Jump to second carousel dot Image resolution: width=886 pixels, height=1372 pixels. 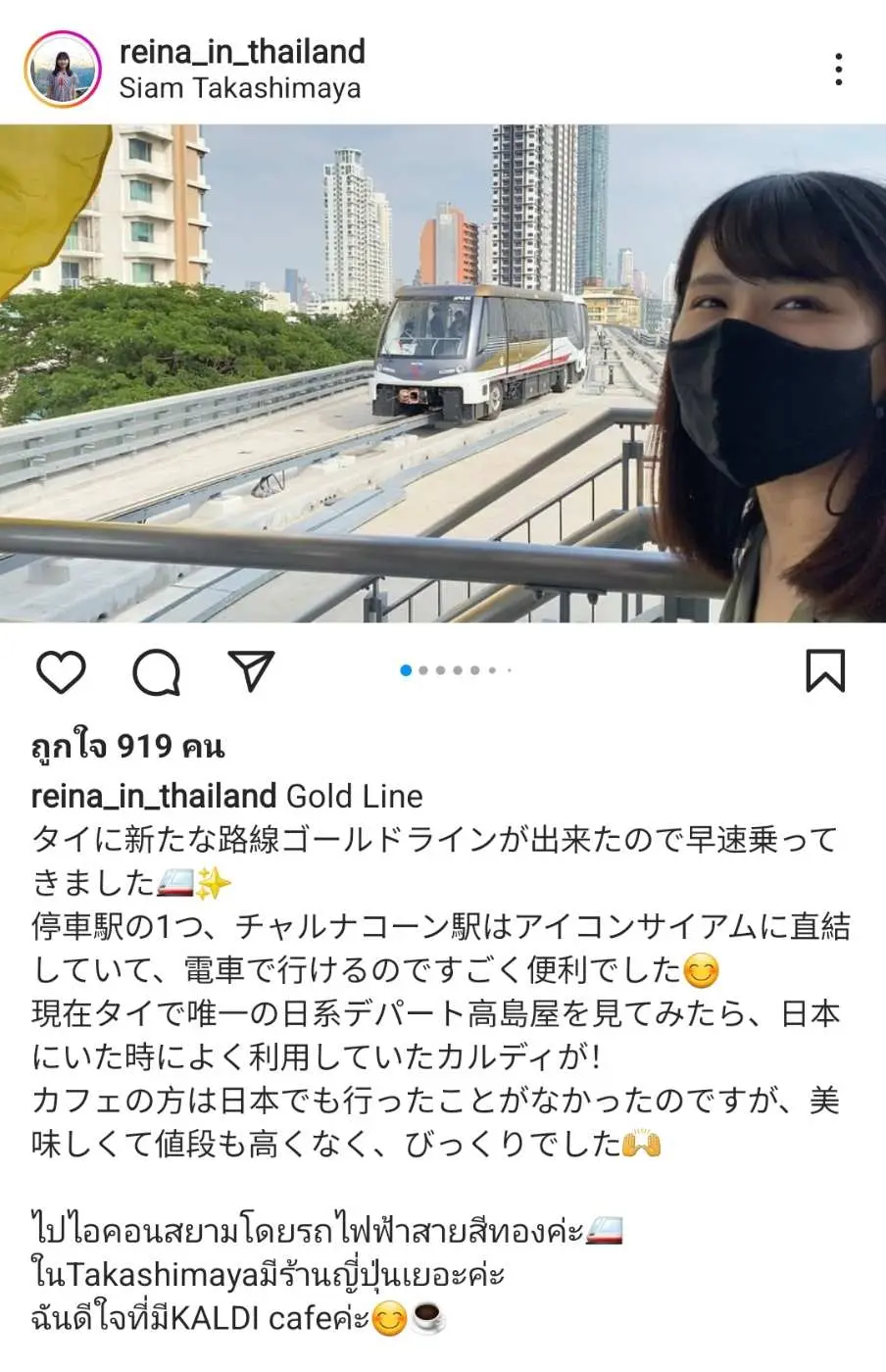423,670
